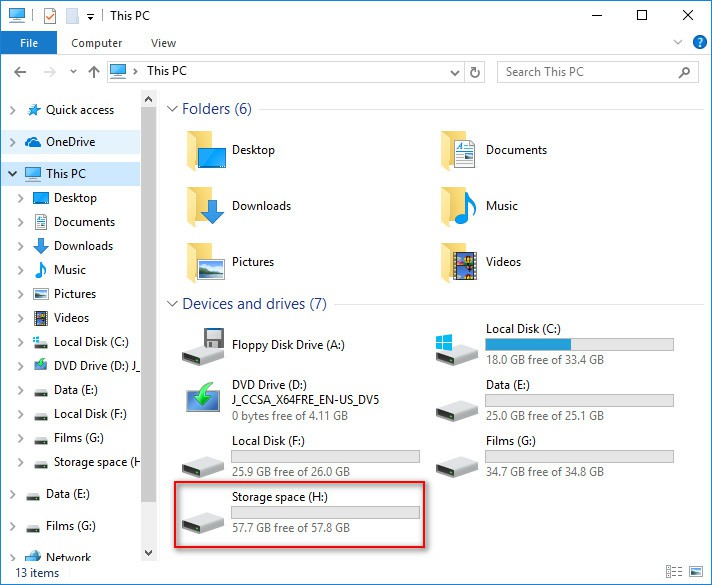Select the Data (E:) drive icon
Viewport: 712px width, 585px height.
tap(456, 410)
